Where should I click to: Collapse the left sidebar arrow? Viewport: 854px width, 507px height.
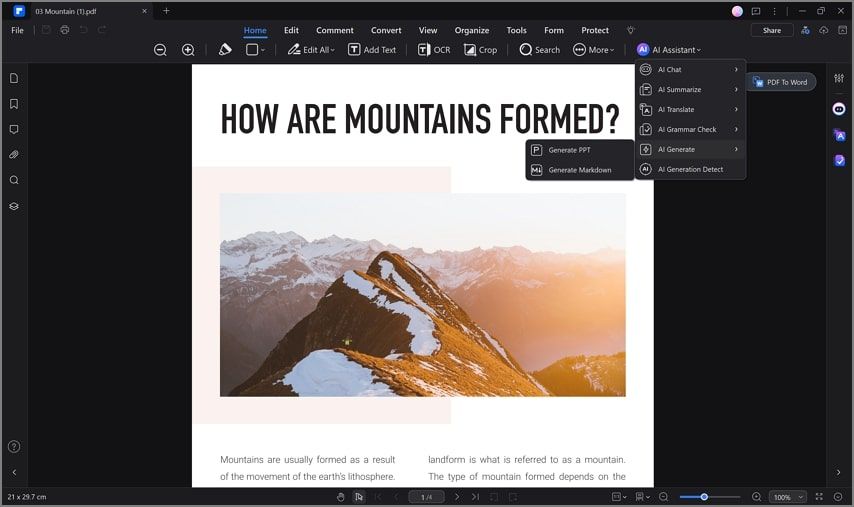pyautogui.click(x=14, y=473)
